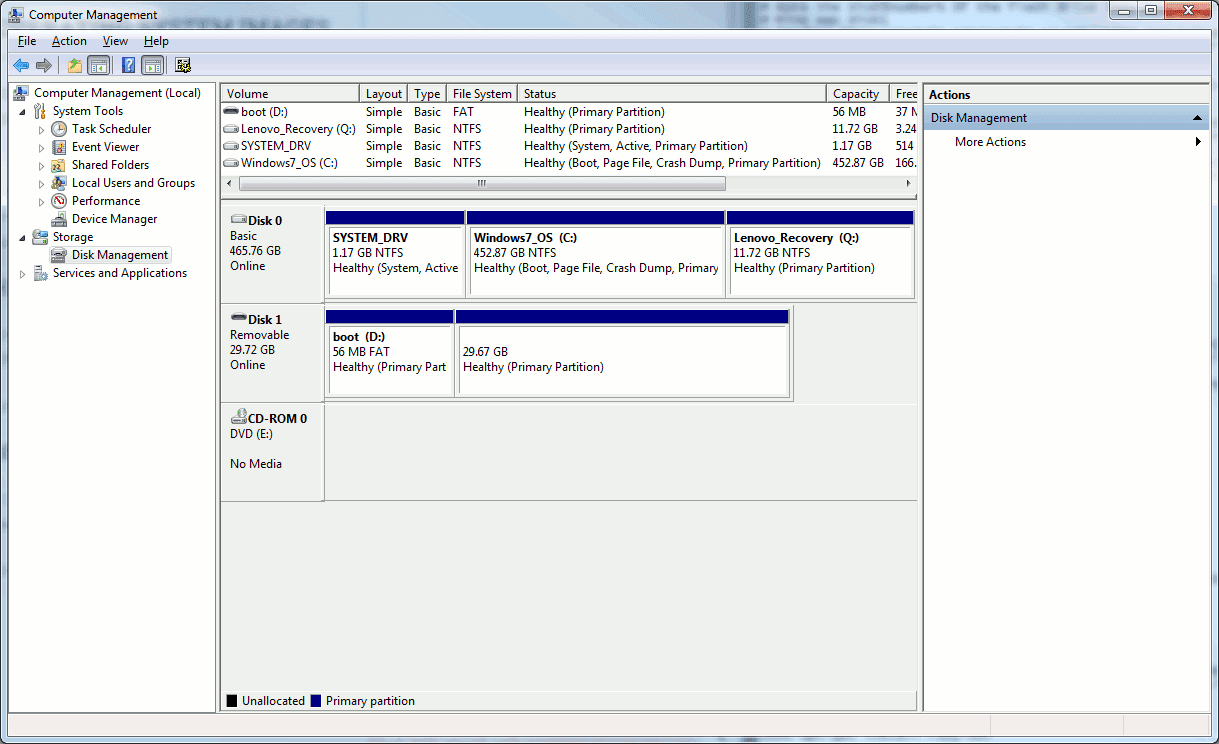Collapse the System Tools tree node
The width and height of the screenshot is (1219, 744).
click(x=23, y=112)
